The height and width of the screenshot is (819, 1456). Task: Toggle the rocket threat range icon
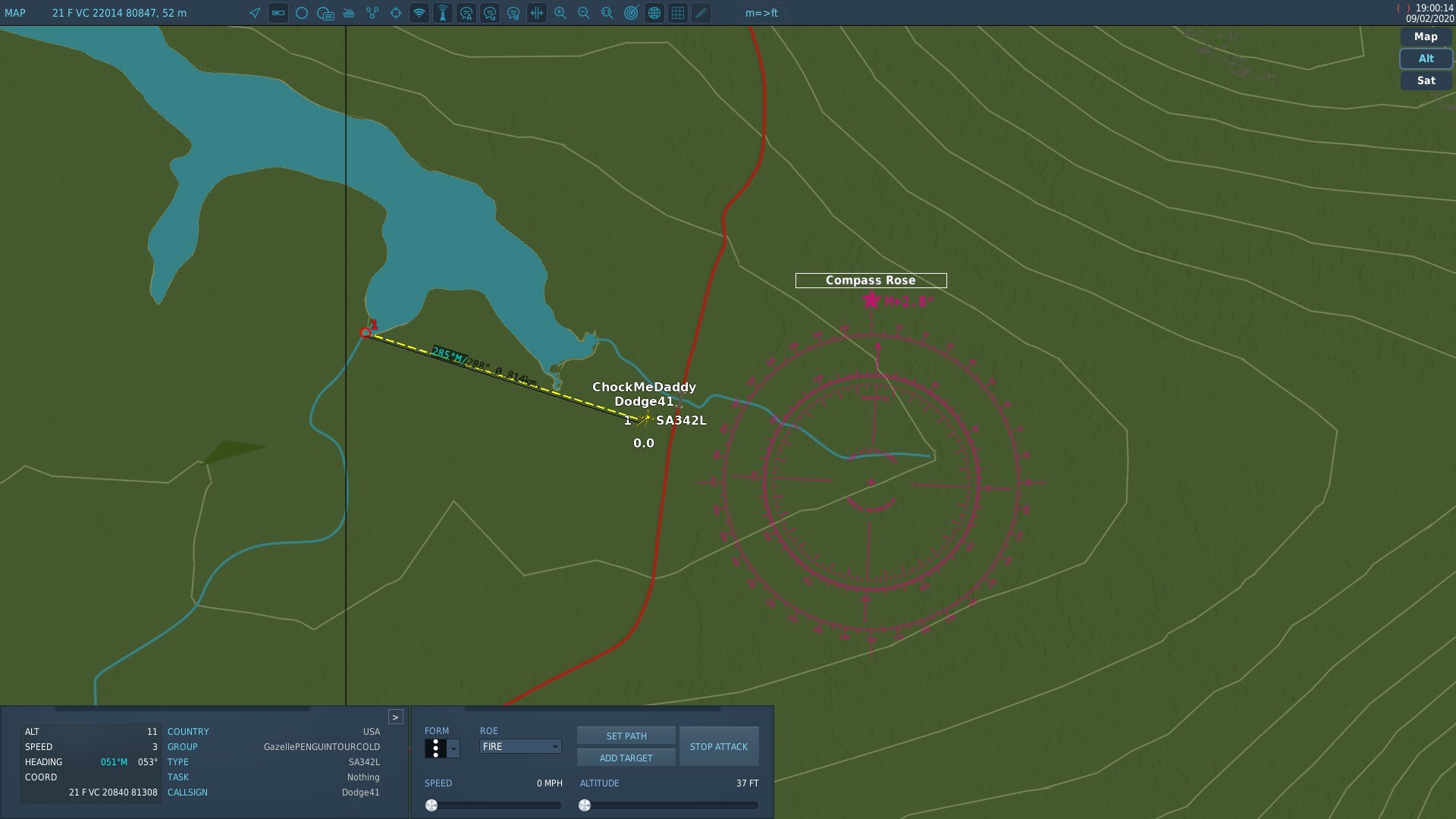[443, 13]
